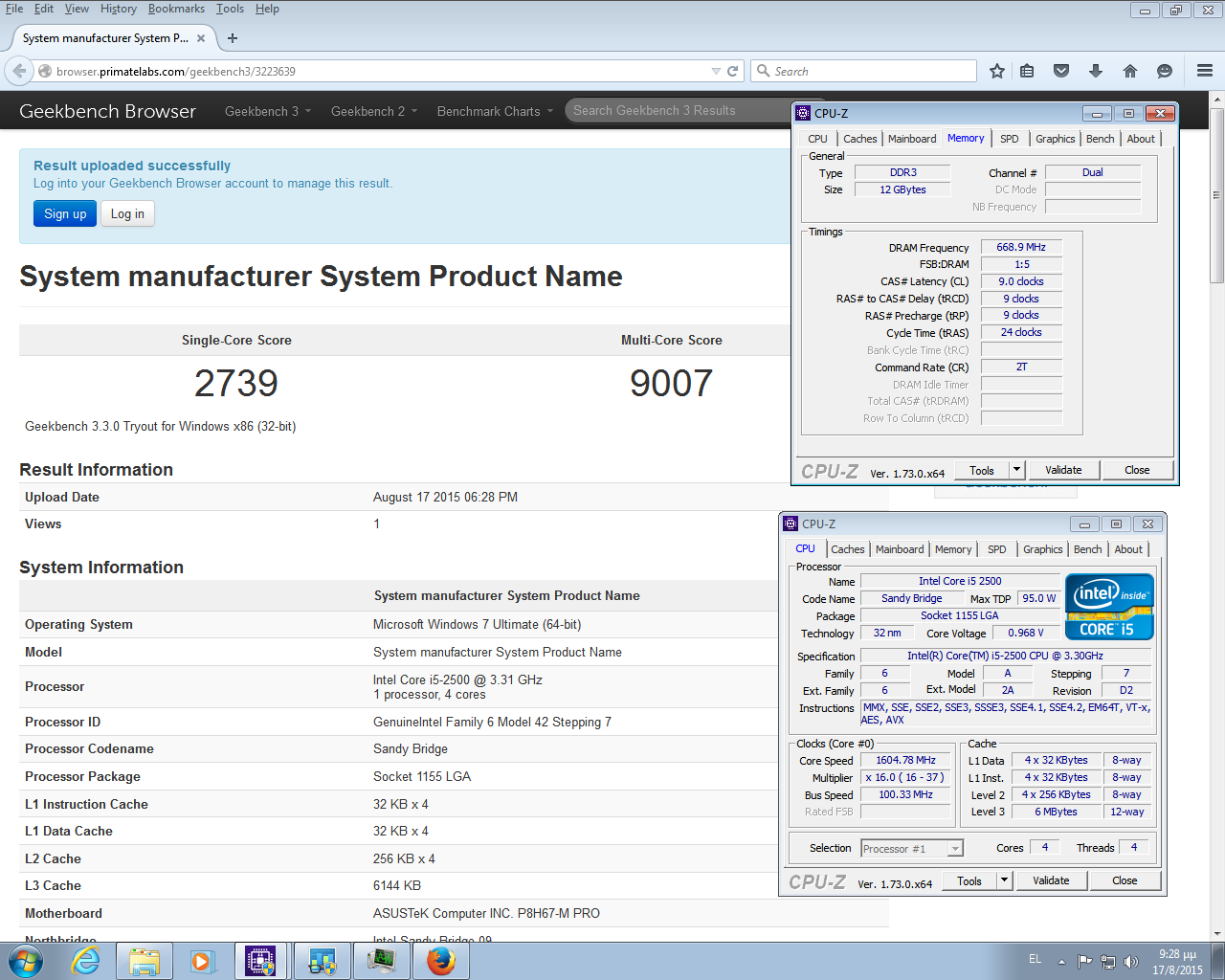Image resolution: width=1225 pixels, height=980 pixels.
Task: Click the Geekbench Browser logo link
Action: 107,111
